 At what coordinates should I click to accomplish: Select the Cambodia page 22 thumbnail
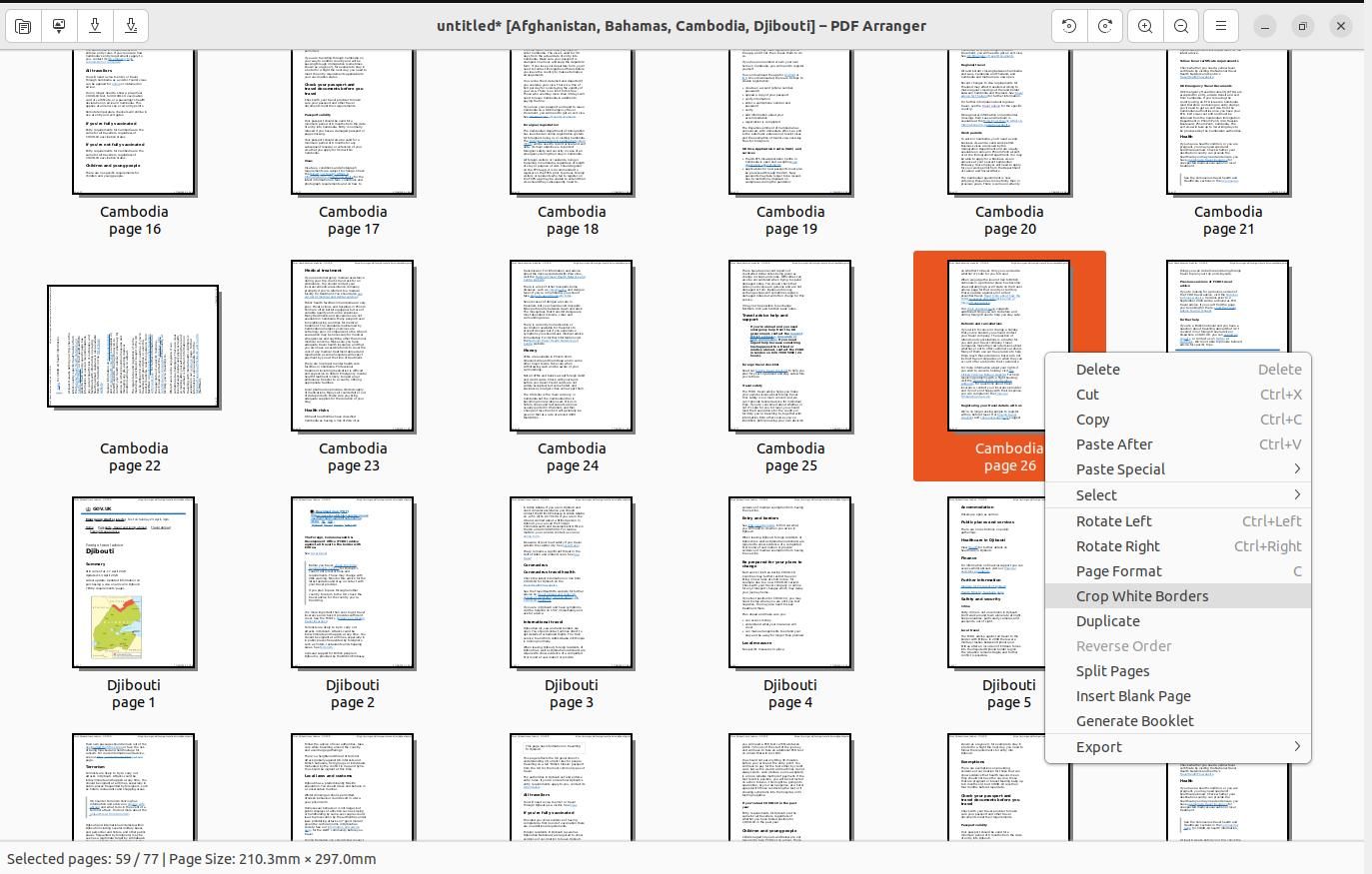pos(134,346)
